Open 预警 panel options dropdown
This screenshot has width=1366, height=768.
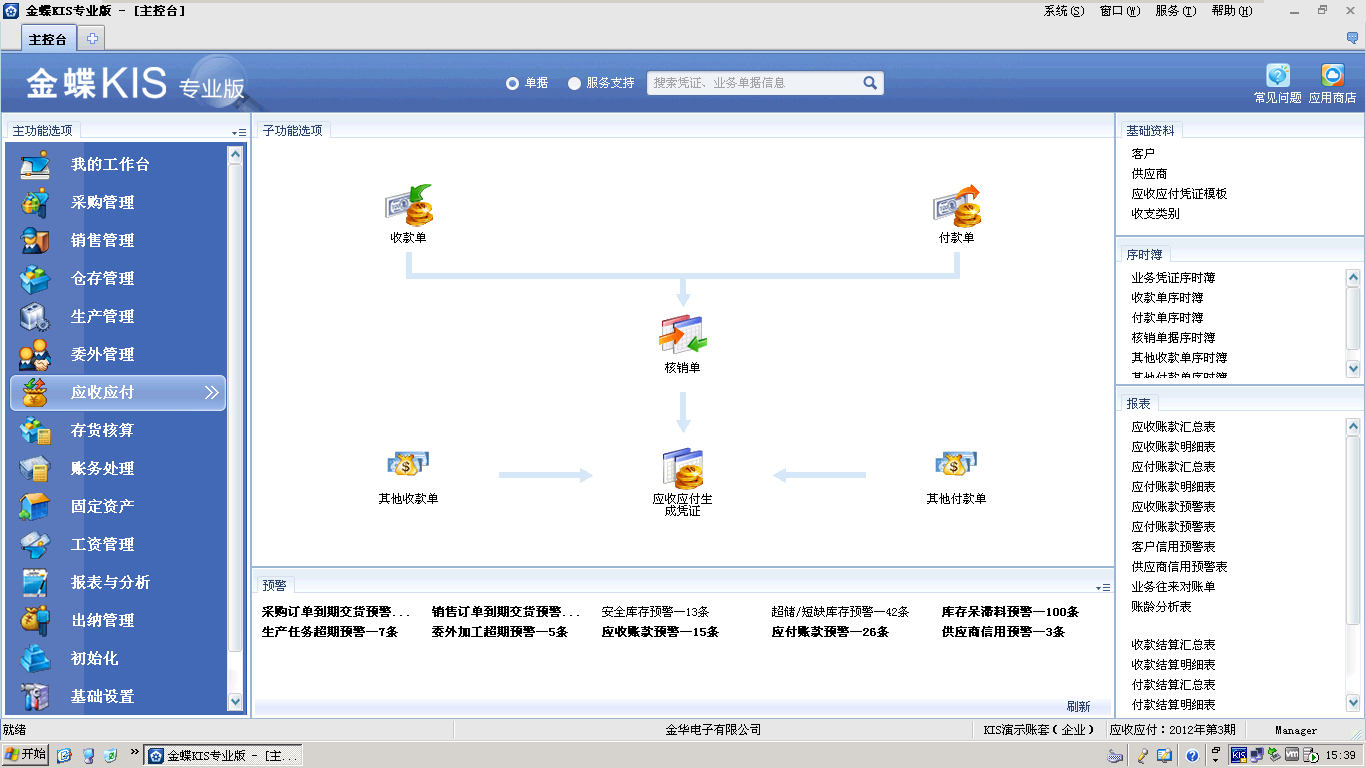(x=1103, y=588)
